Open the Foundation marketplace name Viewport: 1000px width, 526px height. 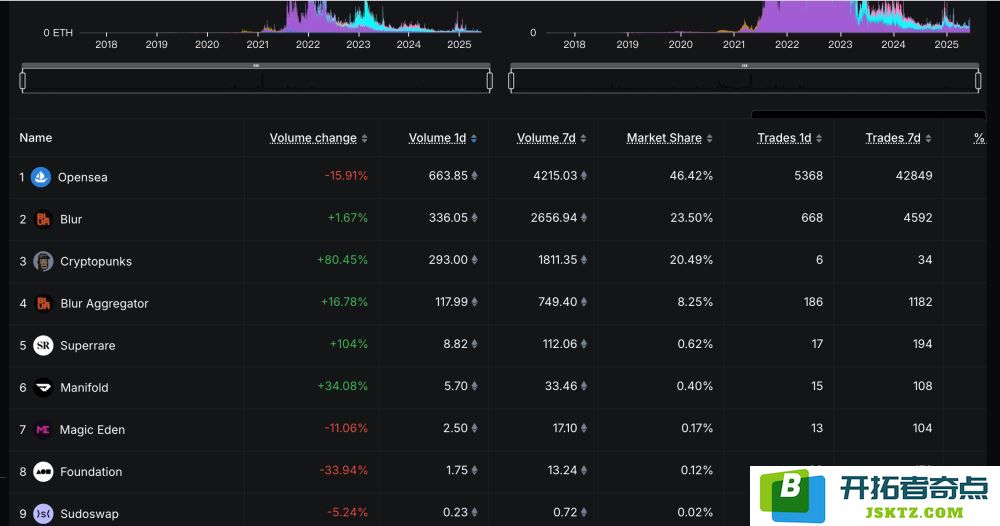point(91,472)
